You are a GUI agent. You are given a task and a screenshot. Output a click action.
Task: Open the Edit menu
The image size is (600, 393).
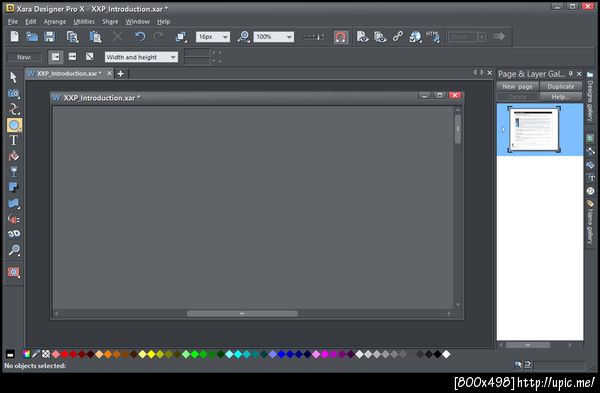coord(31,22)
